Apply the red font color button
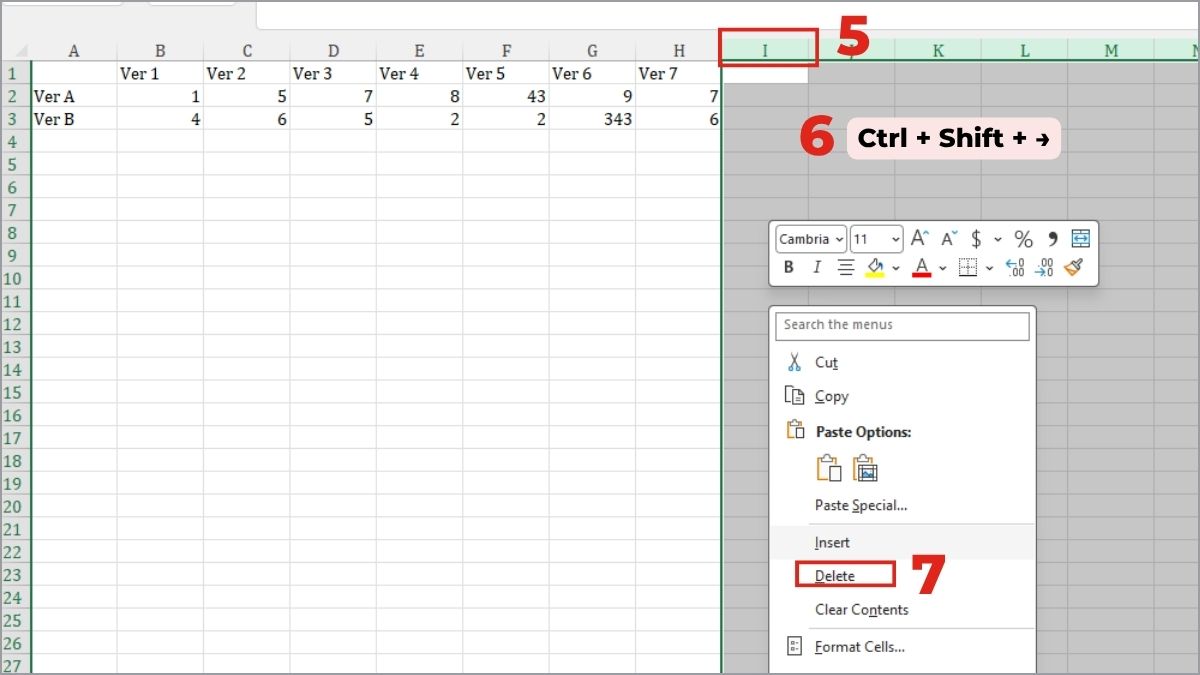The width and height of the screenshot is (1200, 675). pyautogui.click(x=921, y=268)
